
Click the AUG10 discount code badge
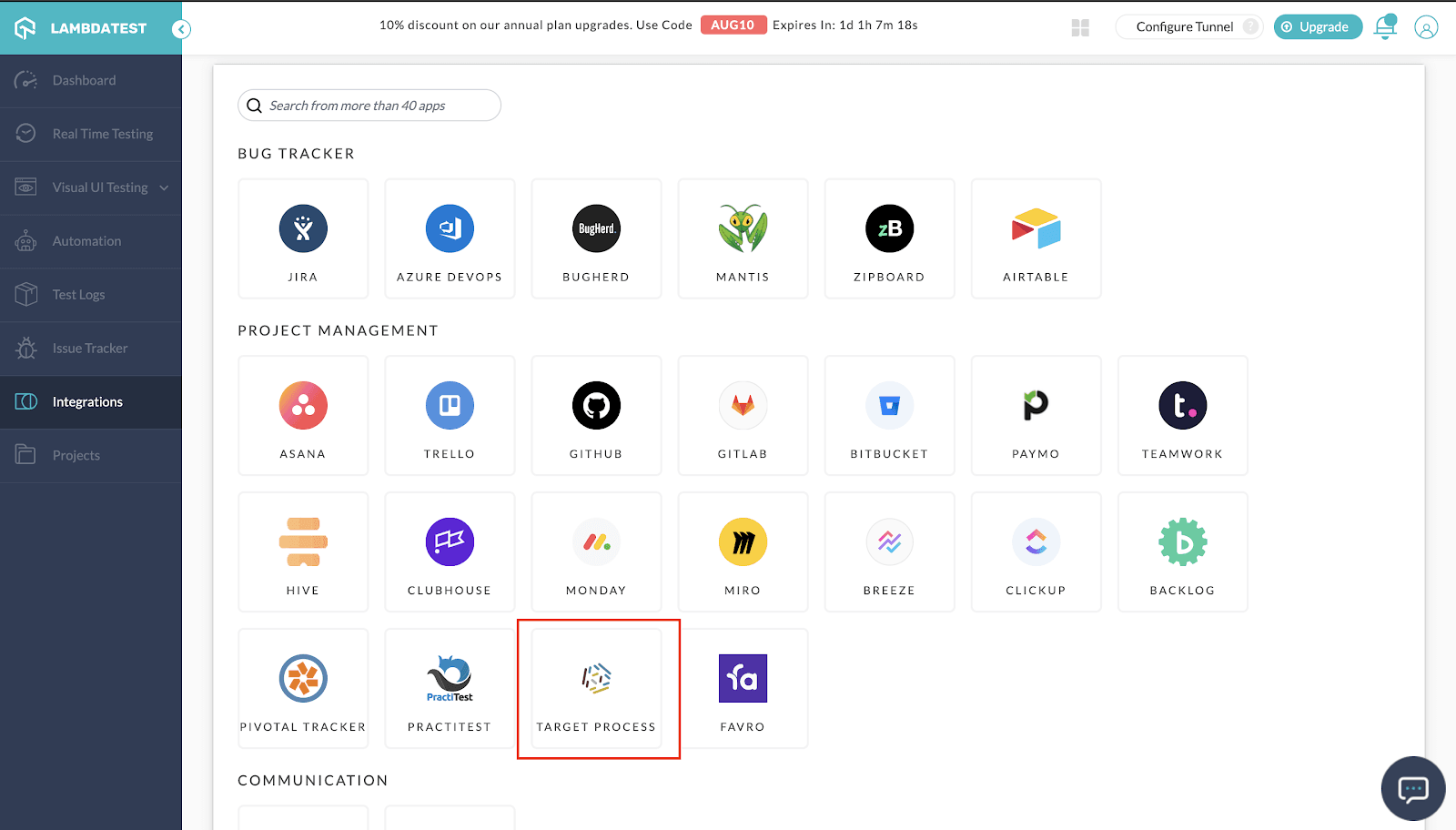tap(733, 25)
